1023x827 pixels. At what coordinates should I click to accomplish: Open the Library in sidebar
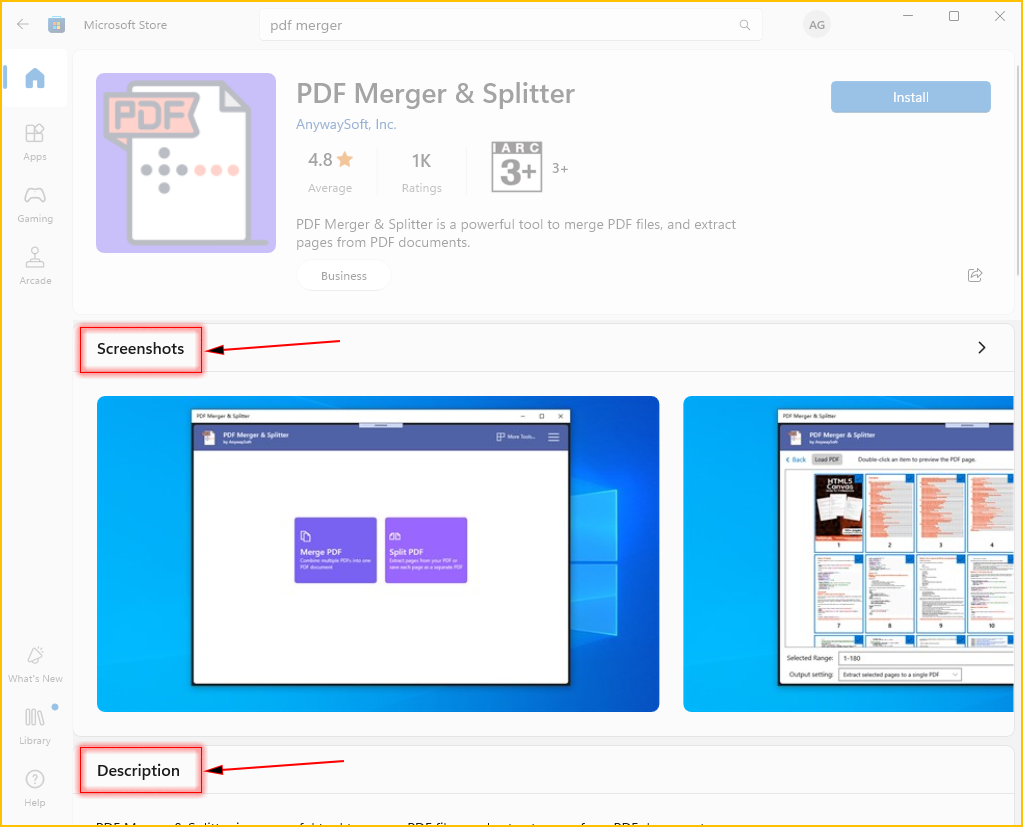[35, 725]
